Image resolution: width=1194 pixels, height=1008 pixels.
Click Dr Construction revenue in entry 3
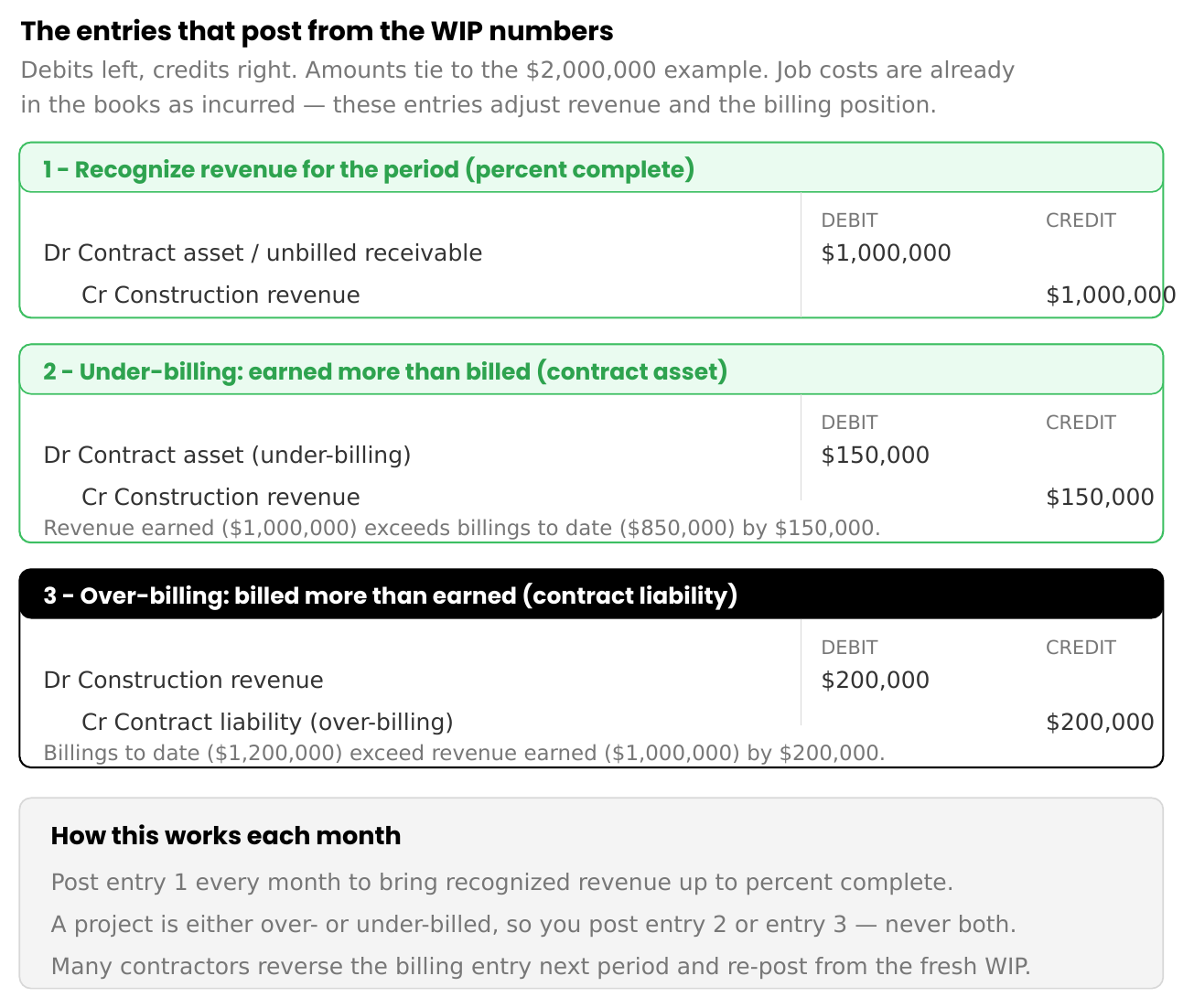click(183, 681)
